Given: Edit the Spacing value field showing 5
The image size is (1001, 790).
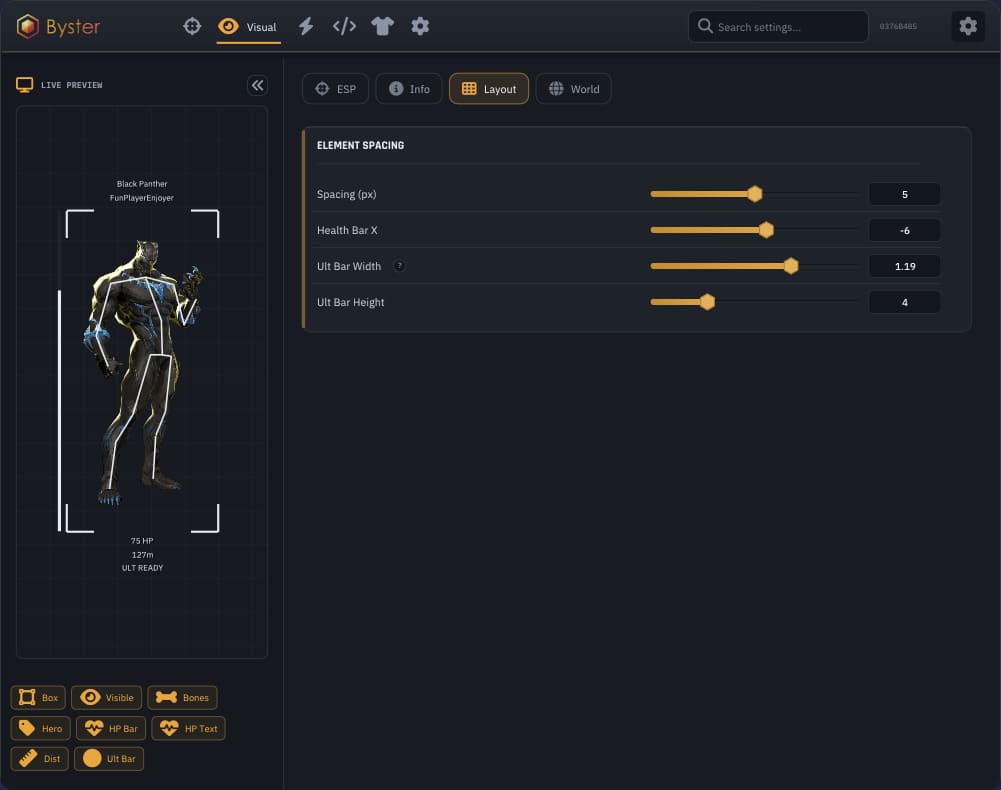Looking at the screenshot, I should [x=904, y=194].
